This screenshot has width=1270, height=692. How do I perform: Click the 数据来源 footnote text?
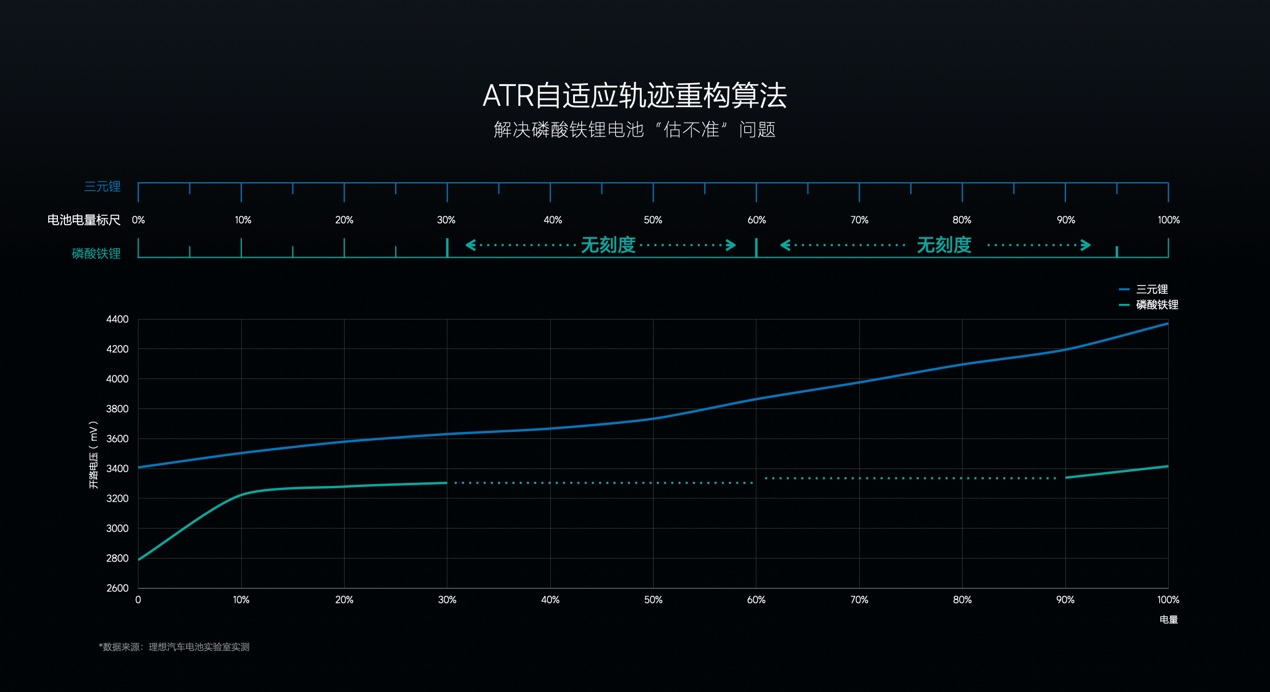175,647
